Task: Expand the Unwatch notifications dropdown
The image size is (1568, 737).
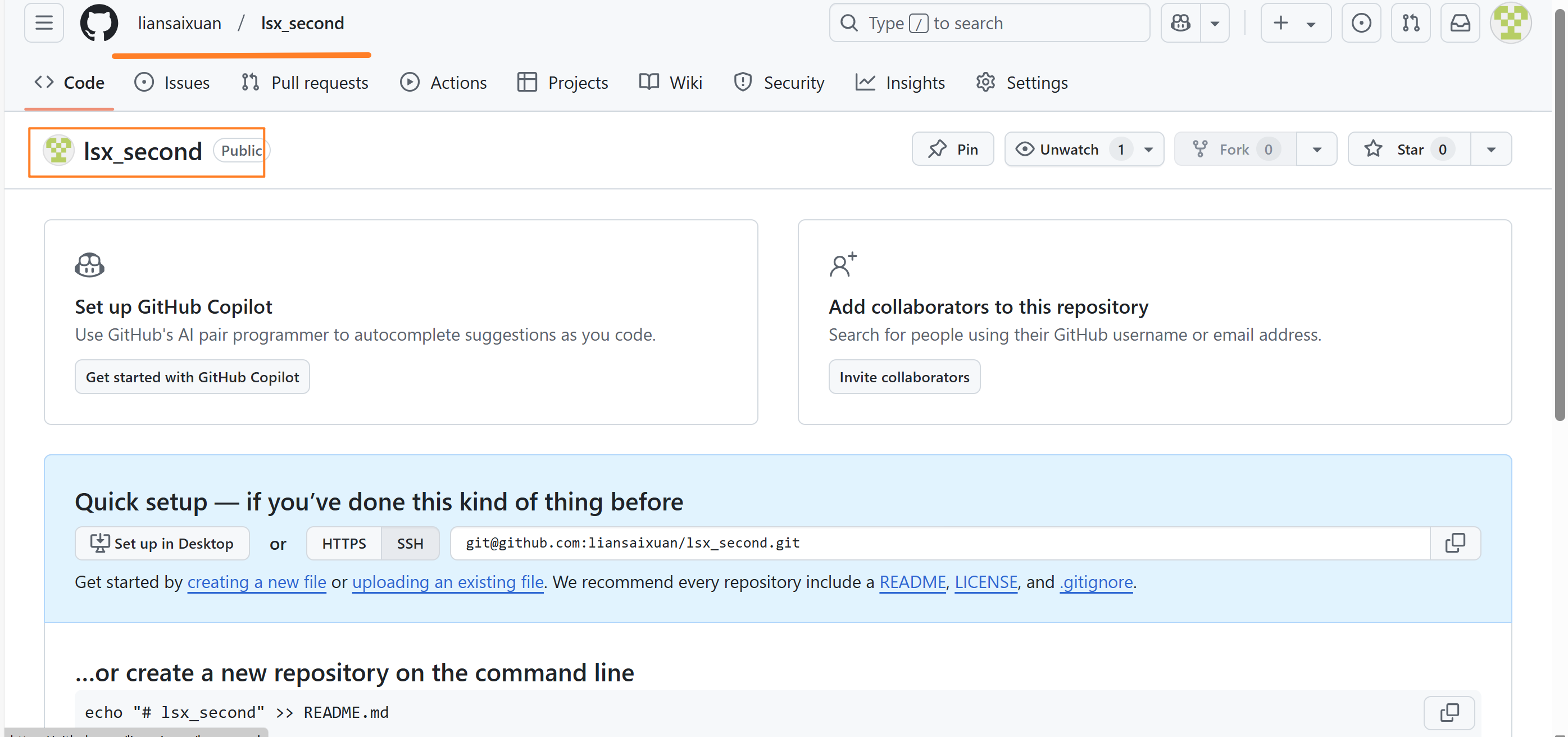Action: tap(1148, 149)
